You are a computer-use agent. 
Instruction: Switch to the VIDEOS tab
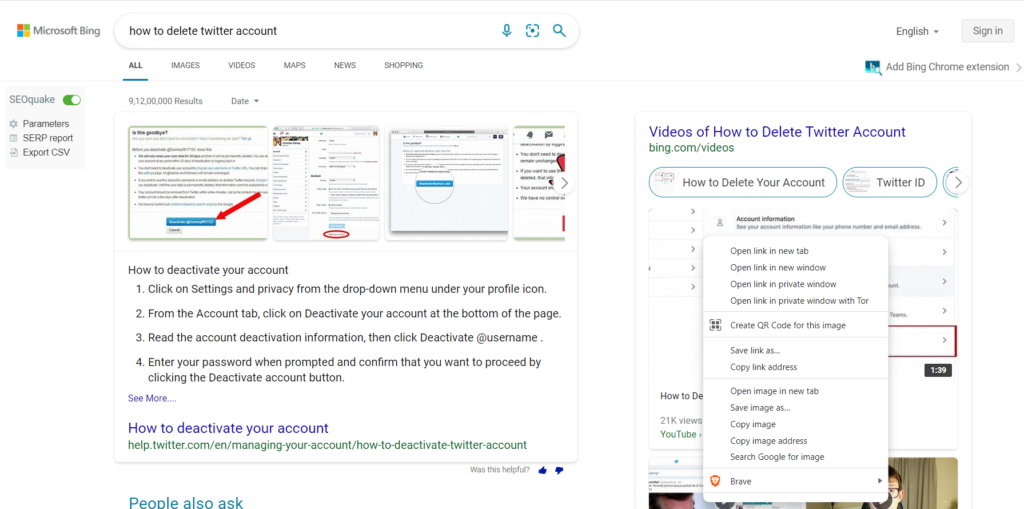(x=242, y=65)
